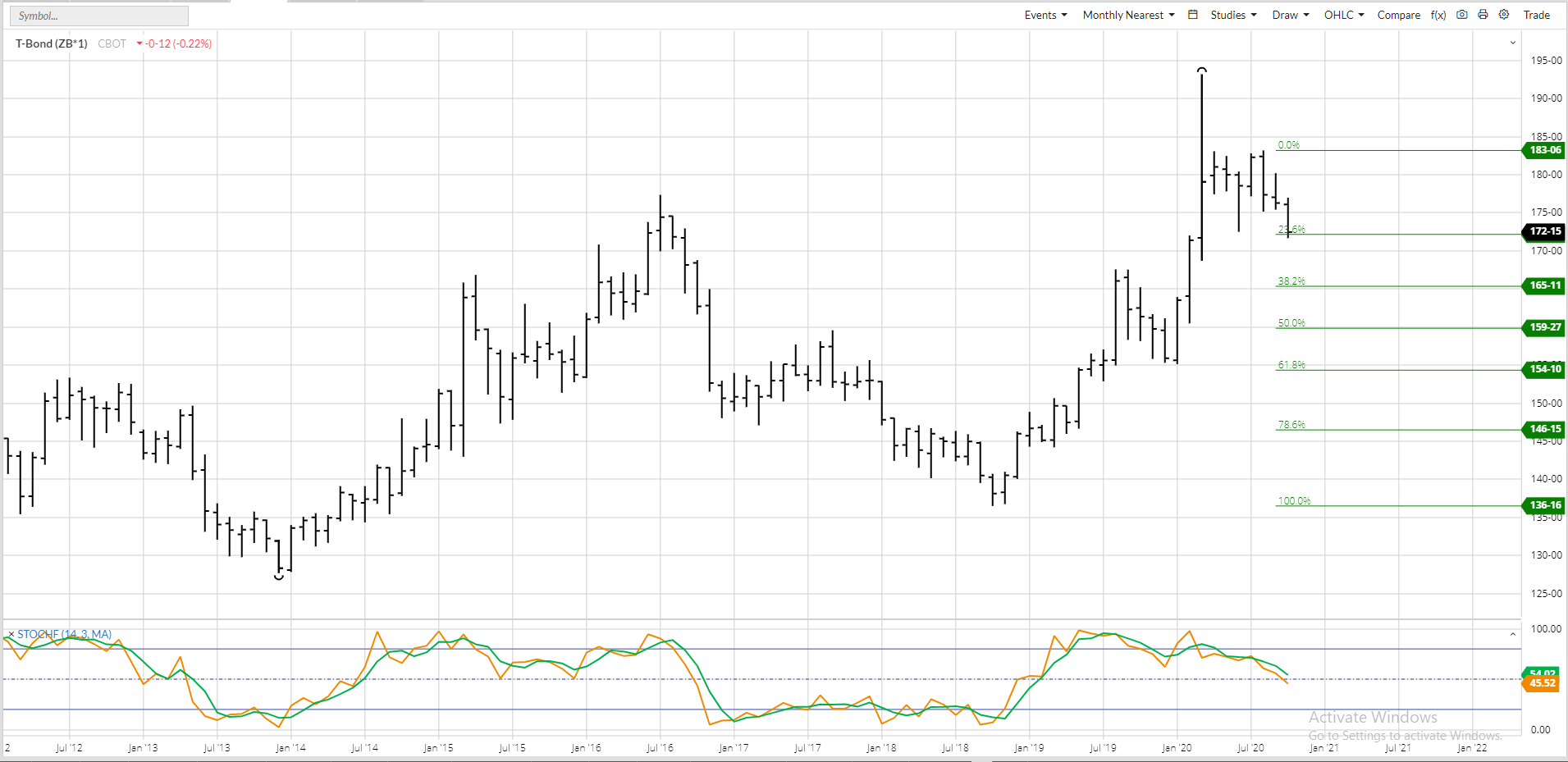Collapse the stochastic study panel chevron

[1513, 634]
